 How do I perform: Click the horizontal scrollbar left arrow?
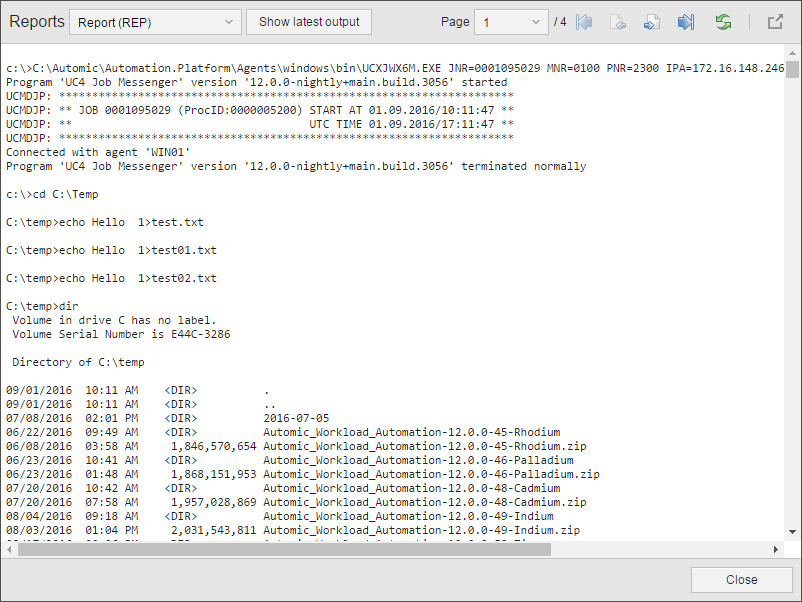(x=9, y=549)
